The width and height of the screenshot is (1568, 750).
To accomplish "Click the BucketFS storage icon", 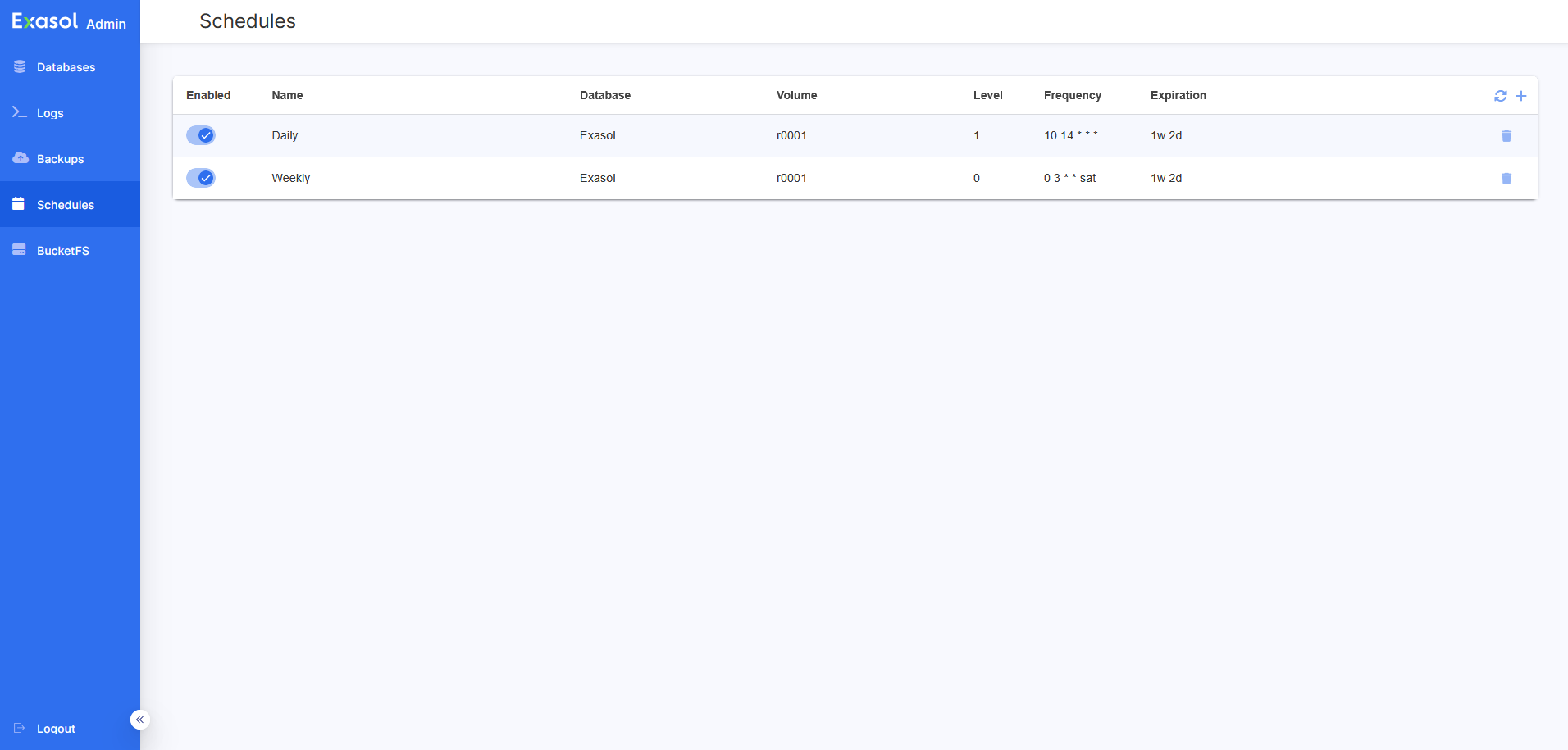I will 20,250.
